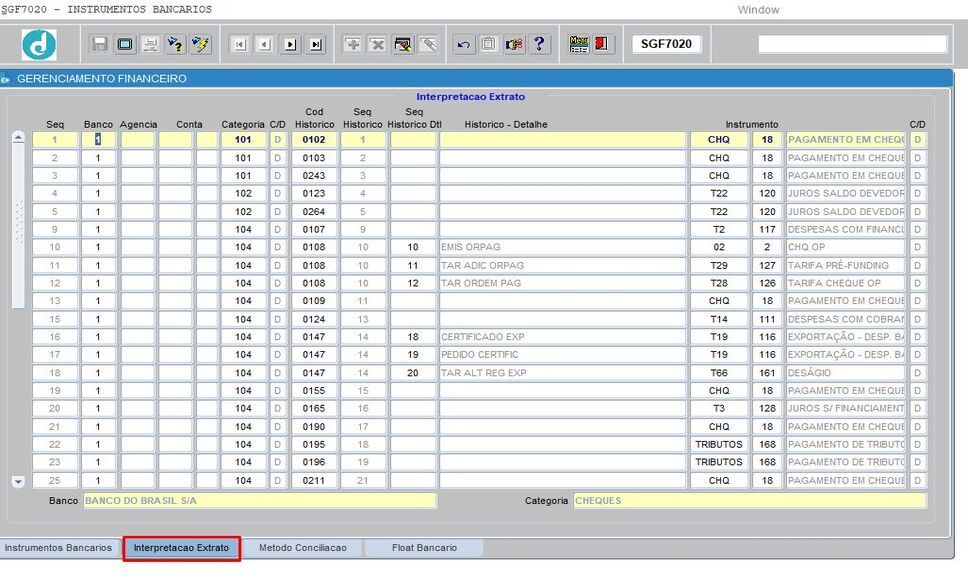Click the pointing hand toolbar icon
Screen dimensions: 968x577
pos(514,44)
